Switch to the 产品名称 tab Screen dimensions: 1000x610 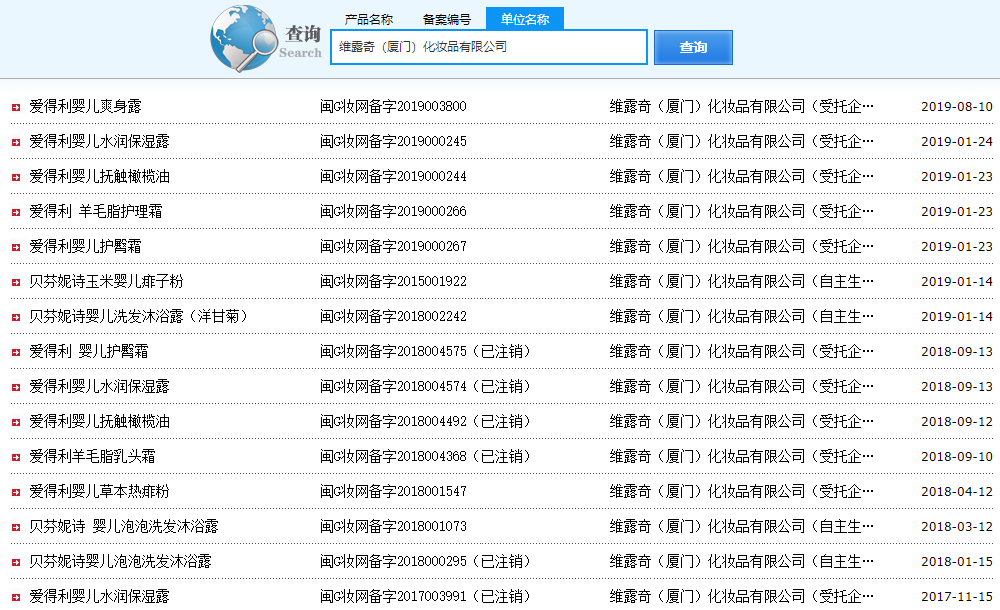tap(369, 19)
